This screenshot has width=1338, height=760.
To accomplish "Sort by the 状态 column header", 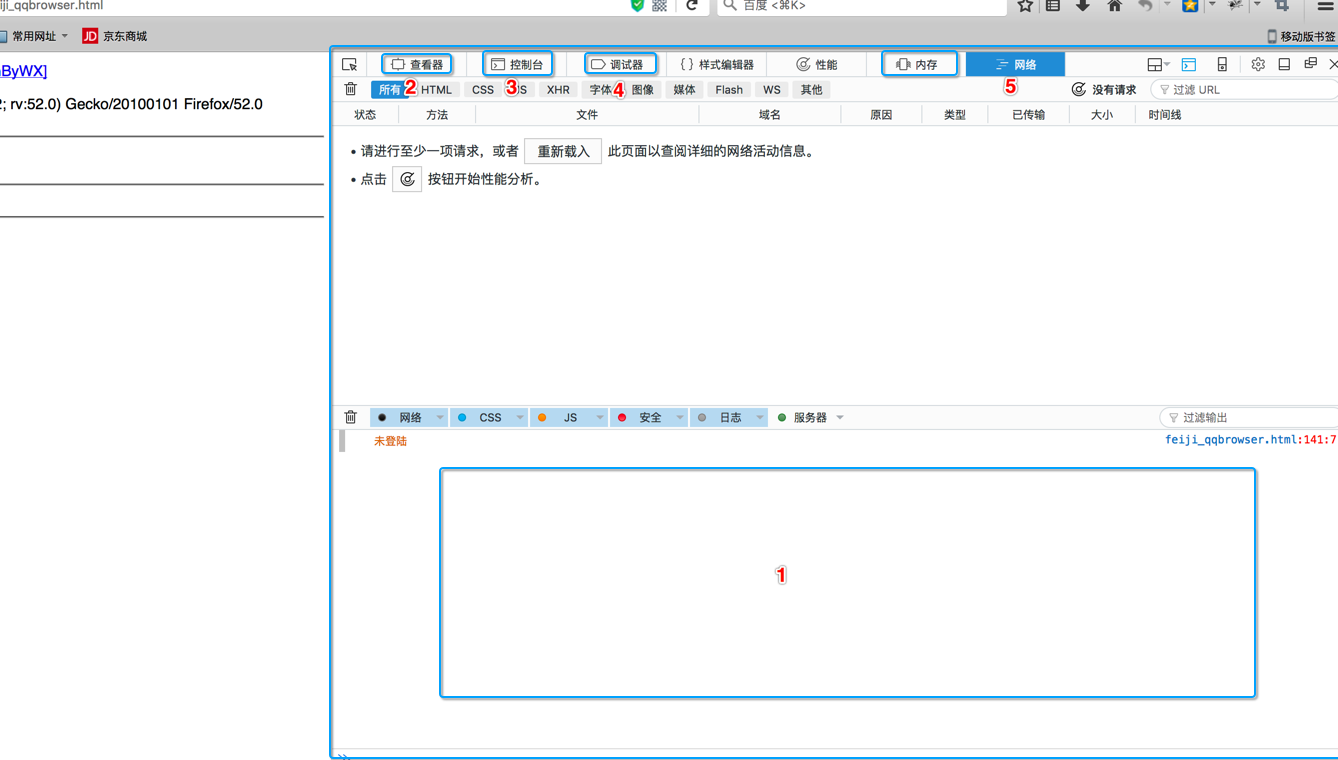I will 365,115.
